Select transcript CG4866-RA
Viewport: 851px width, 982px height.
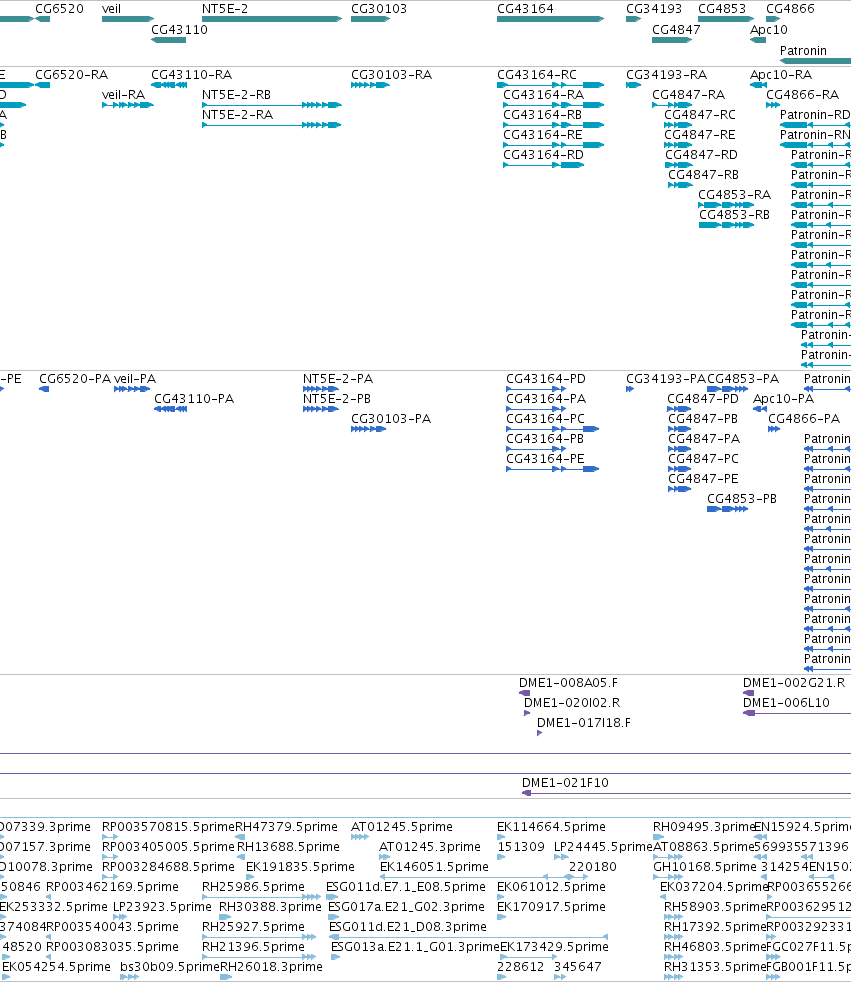point(773,105)
